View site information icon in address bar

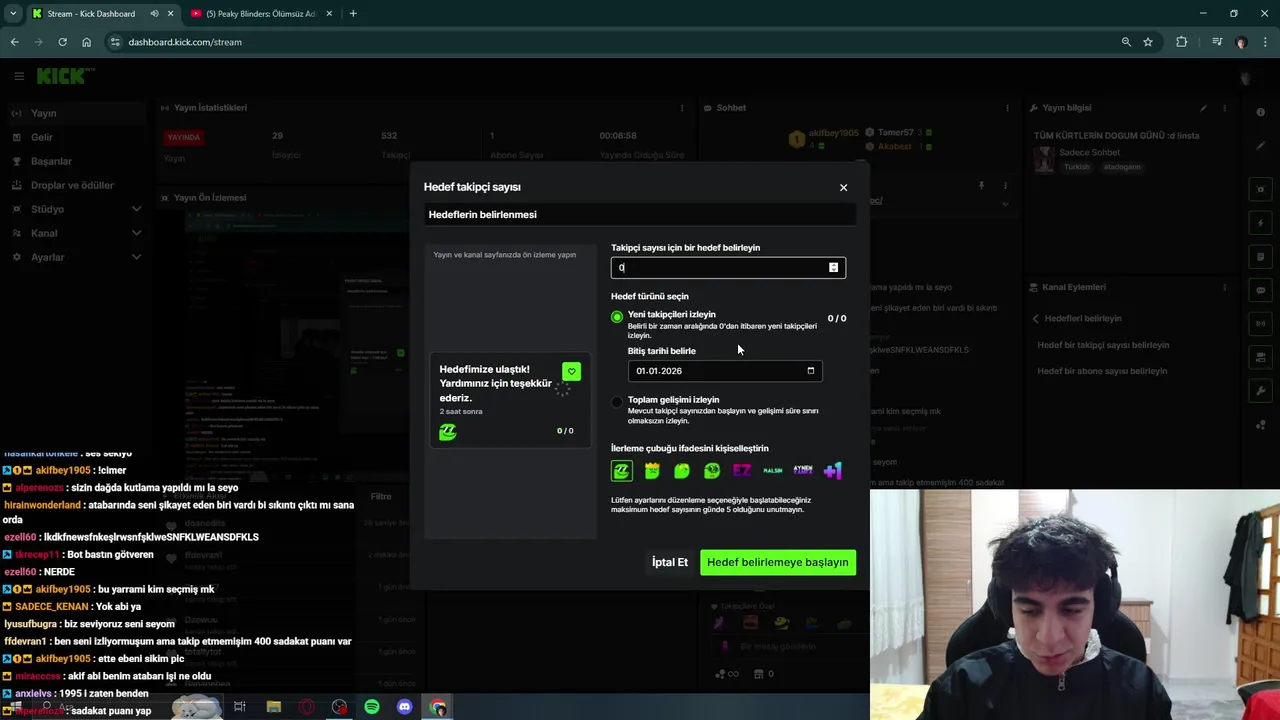[115, 42]
